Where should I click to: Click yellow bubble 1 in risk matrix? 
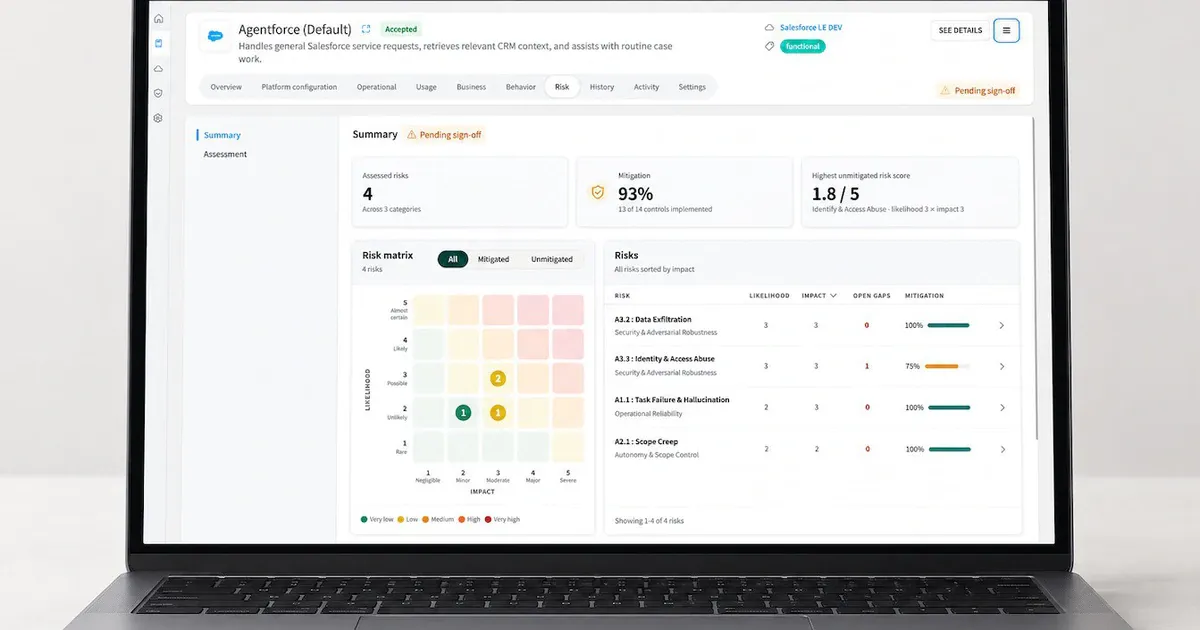pos(498,412)
